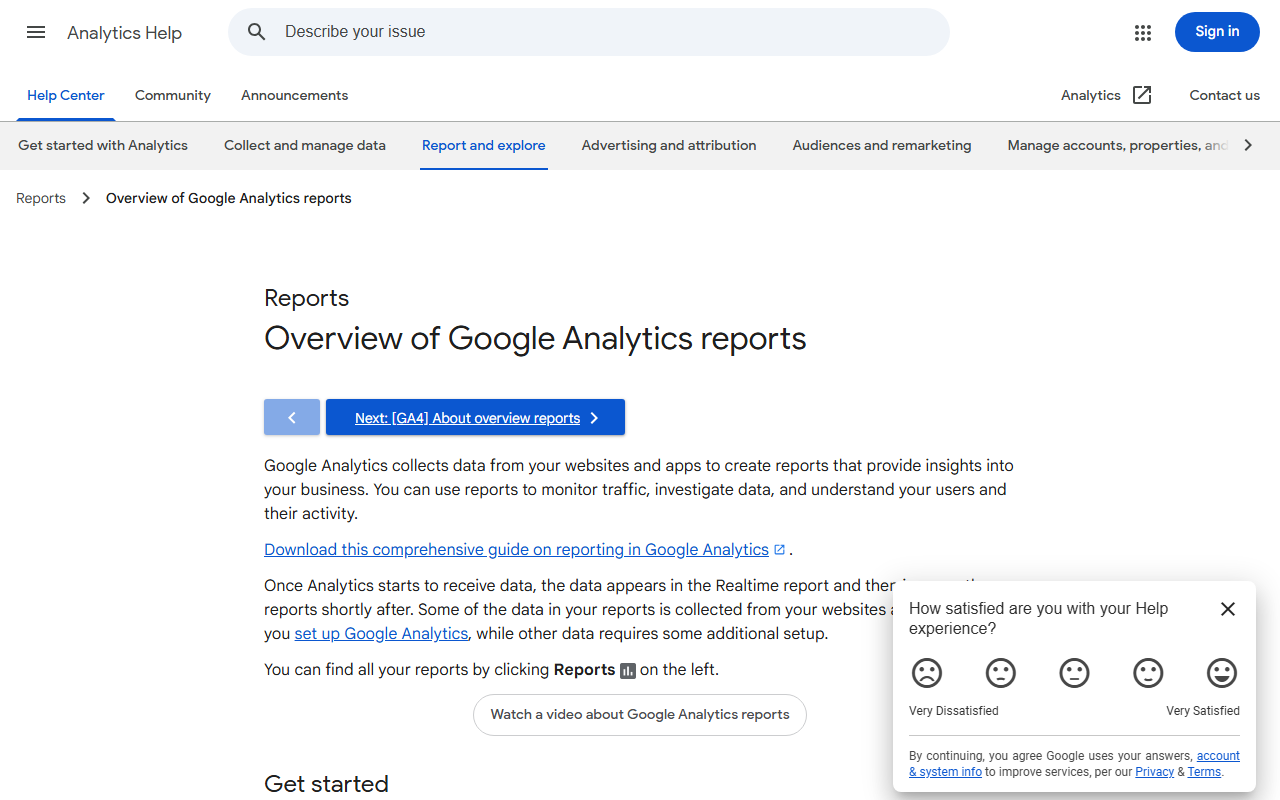Select the slightly dissatisfied face
The image size is (1280, 800).
(1001, 673)
